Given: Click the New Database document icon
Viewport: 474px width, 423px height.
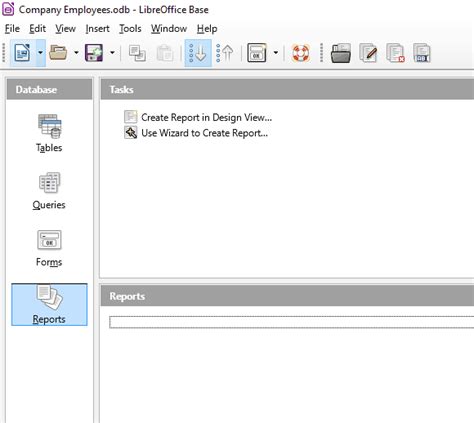Looking at the screenshot, I should coord(22,53).
